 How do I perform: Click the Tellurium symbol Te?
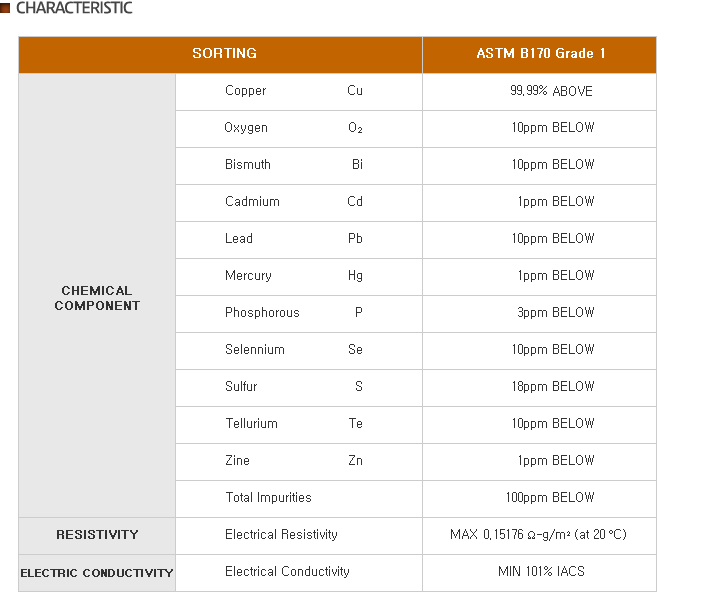[355, 424]
